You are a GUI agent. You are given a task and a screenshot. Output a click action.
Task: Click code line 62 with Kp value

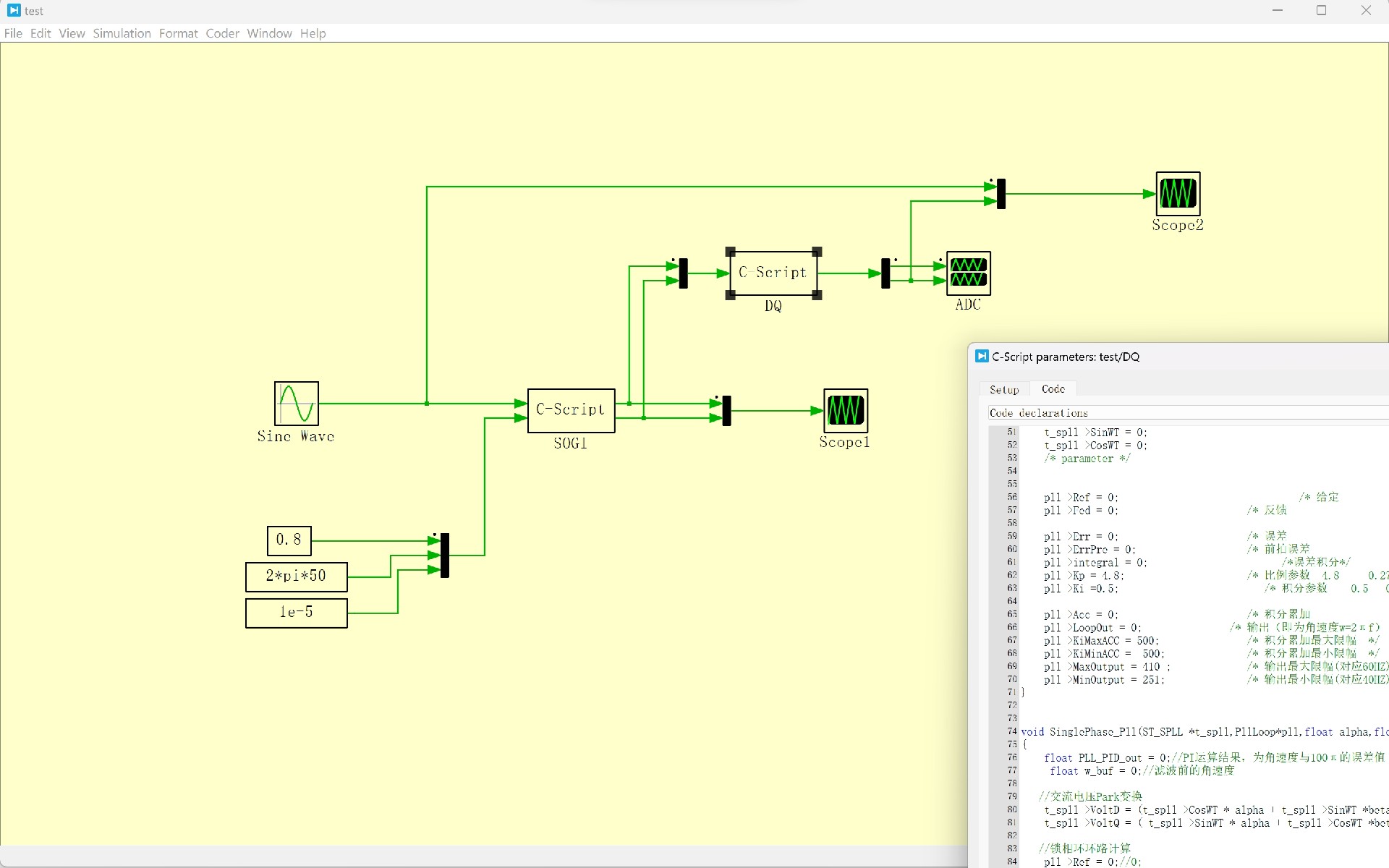tap(1084, 576)
